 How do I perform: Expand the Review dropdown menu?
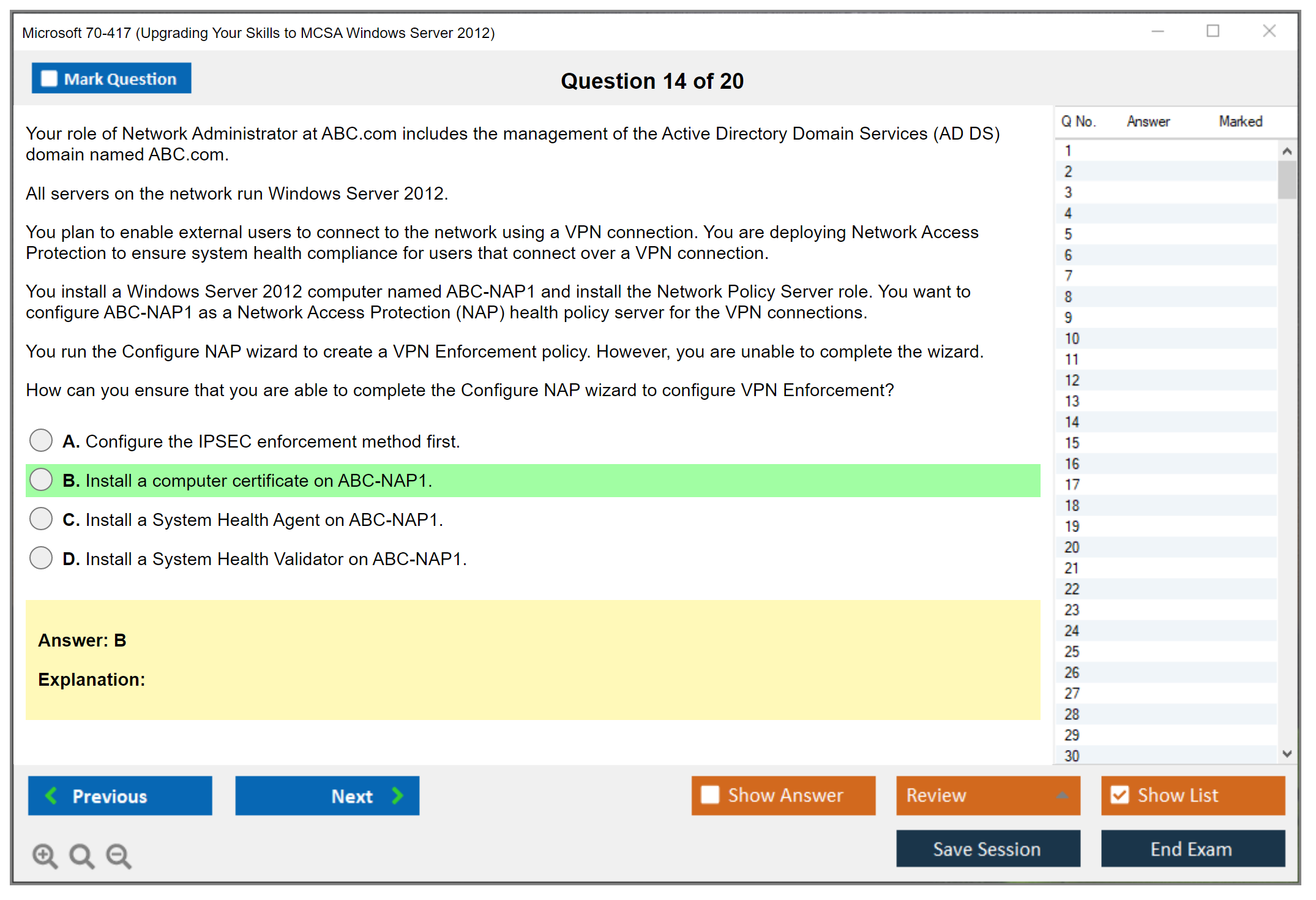point(1062,795)
